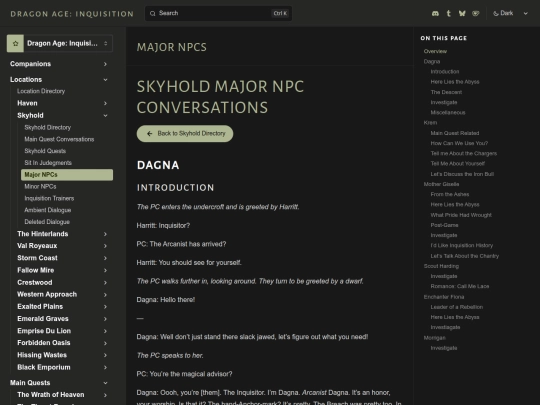Open the Discord link icon

pos(435,13)
